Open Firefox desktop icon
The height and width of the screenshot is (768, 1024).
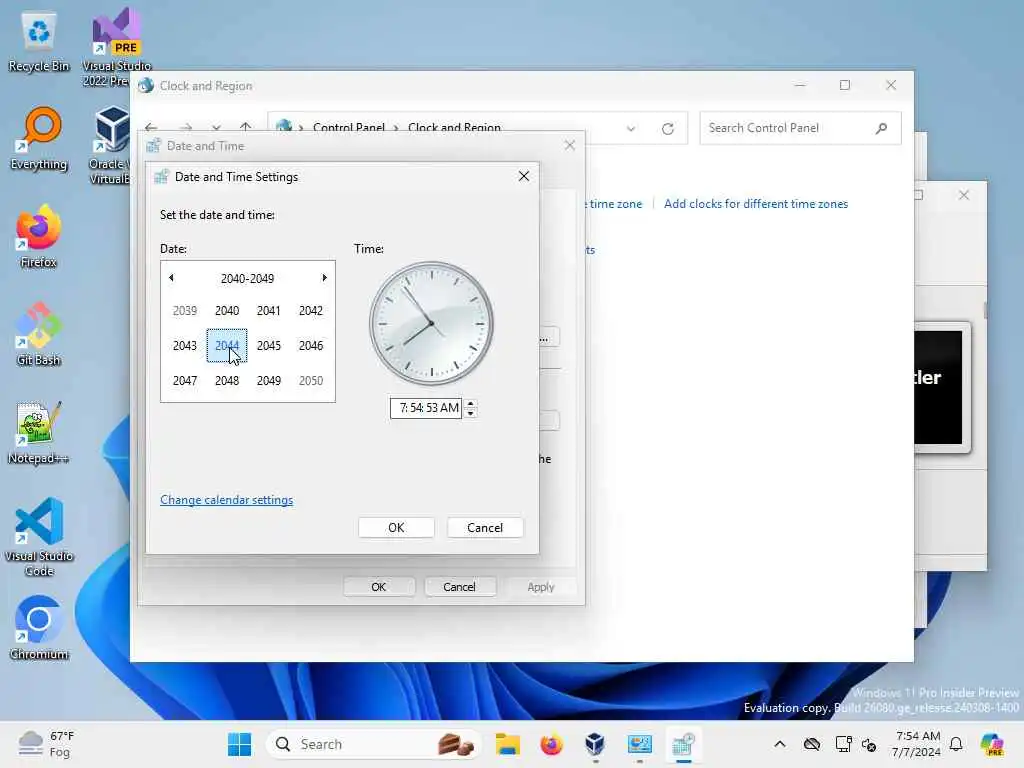tap(39, 236)
